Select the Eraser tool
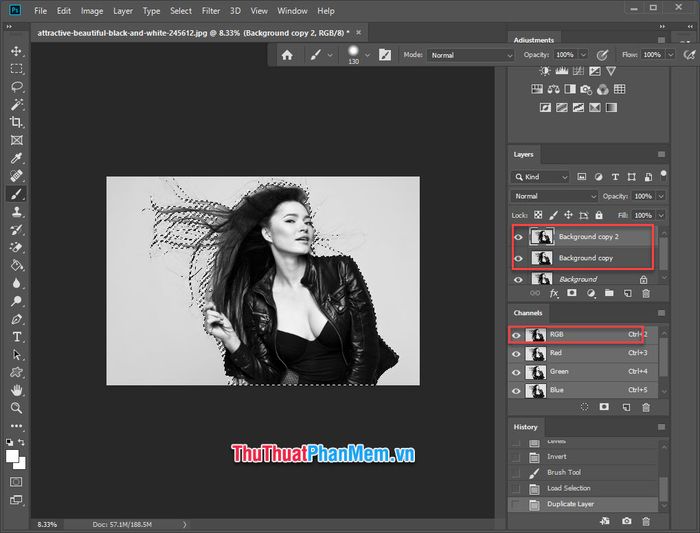The width and height of the screenshot is (700, 533). coord(17,247)
